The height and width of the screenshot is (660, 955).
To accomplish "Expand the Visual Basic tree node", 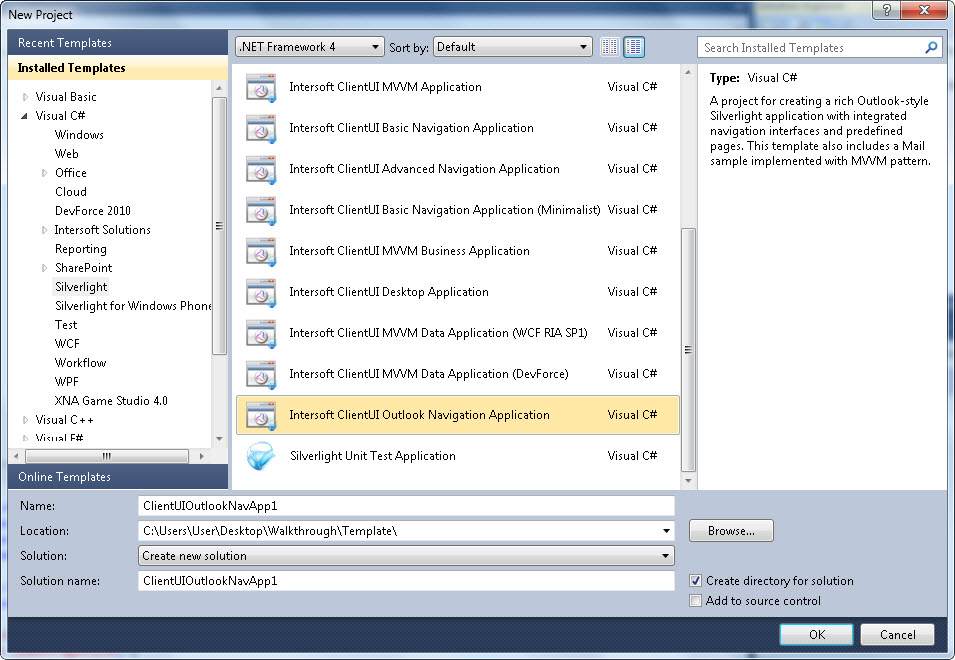I will click(25, 97).
